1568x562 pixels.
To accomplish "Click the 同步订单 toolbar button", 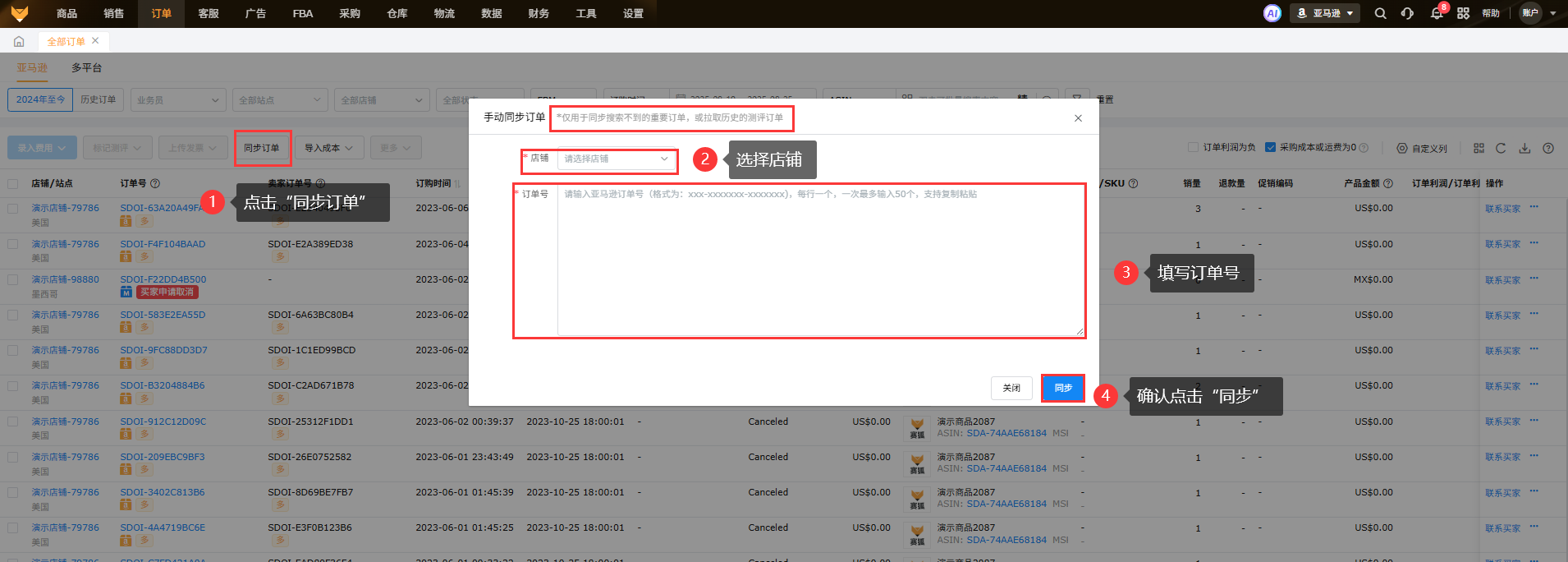I will pos(262,148).
